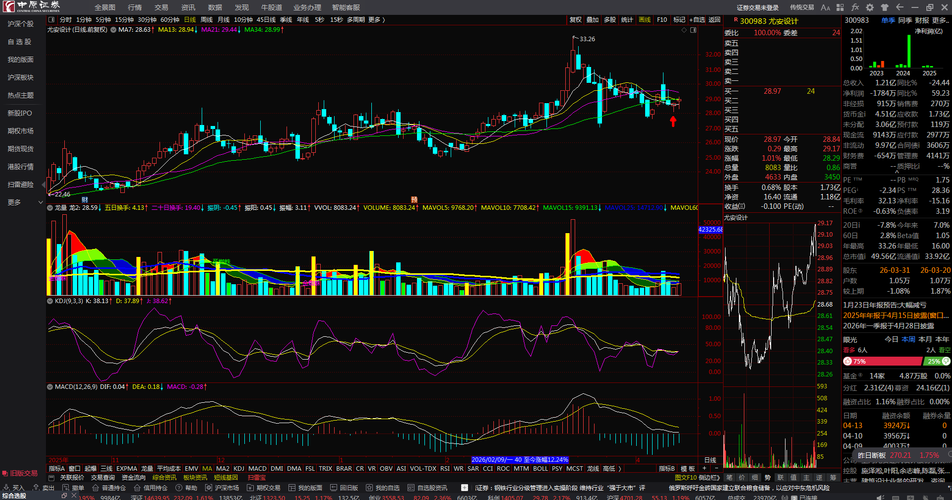Click the 我的自选 icon in bottom toolbar

click(x=368, y=487)
